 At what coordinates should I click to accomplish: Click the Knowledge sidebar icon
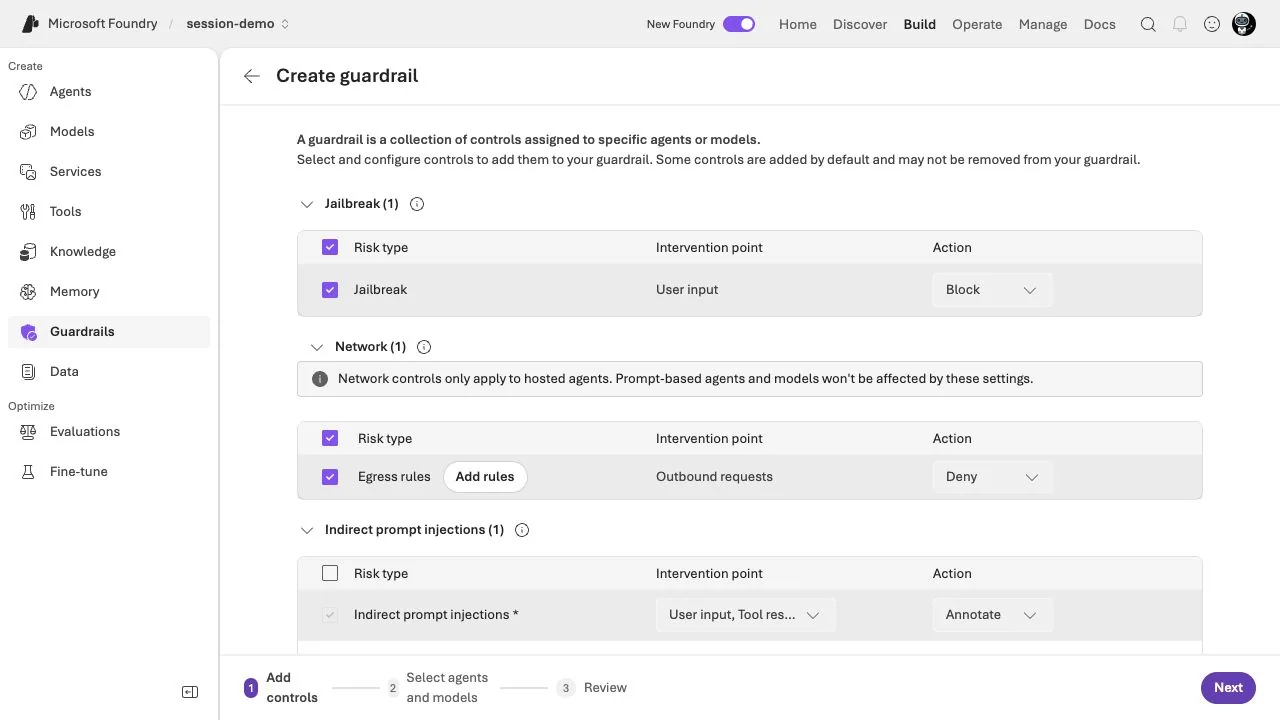[29, 252]
